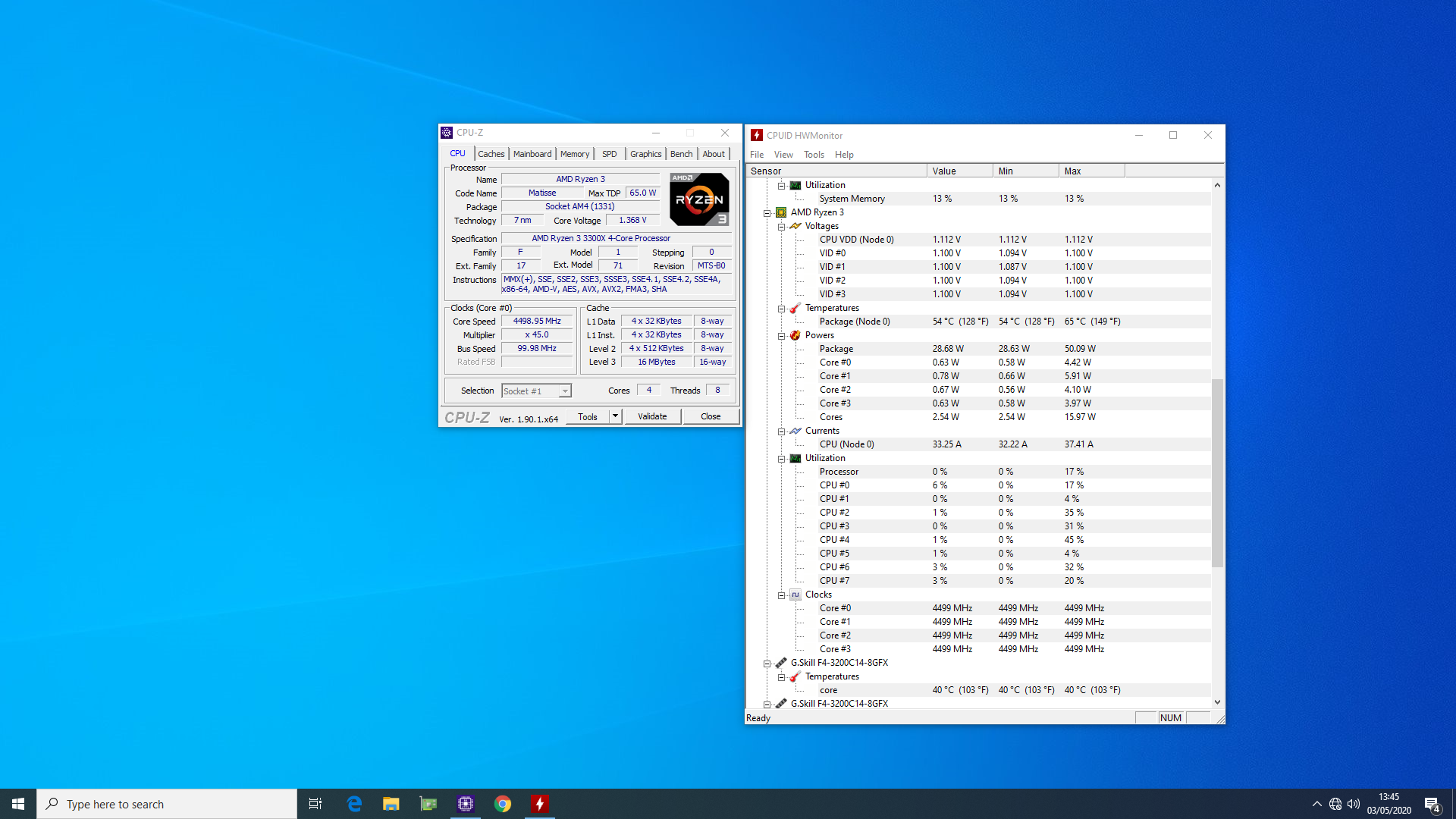Switch to the Memory tab in CPU-Z
The height and width of the screenshot is (819, 1456).
point(574,153)
